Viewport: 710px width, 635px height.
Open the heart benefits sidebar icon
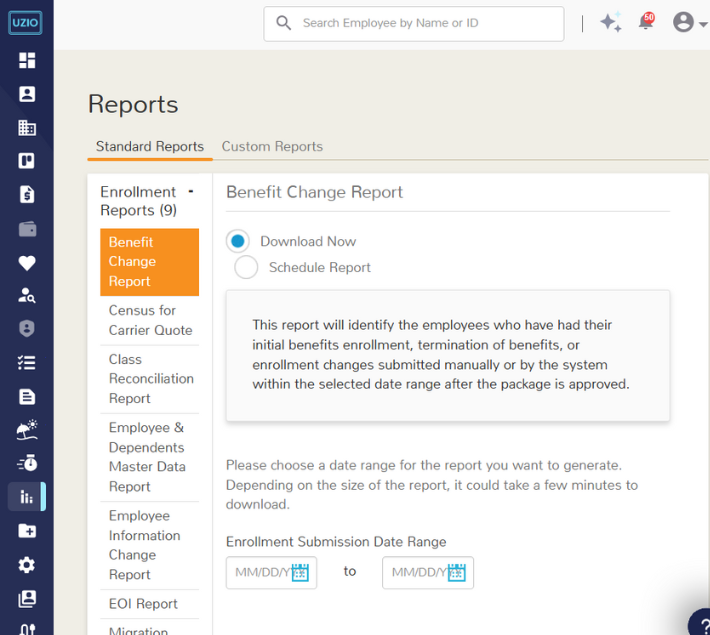click(x=27, y=263)
